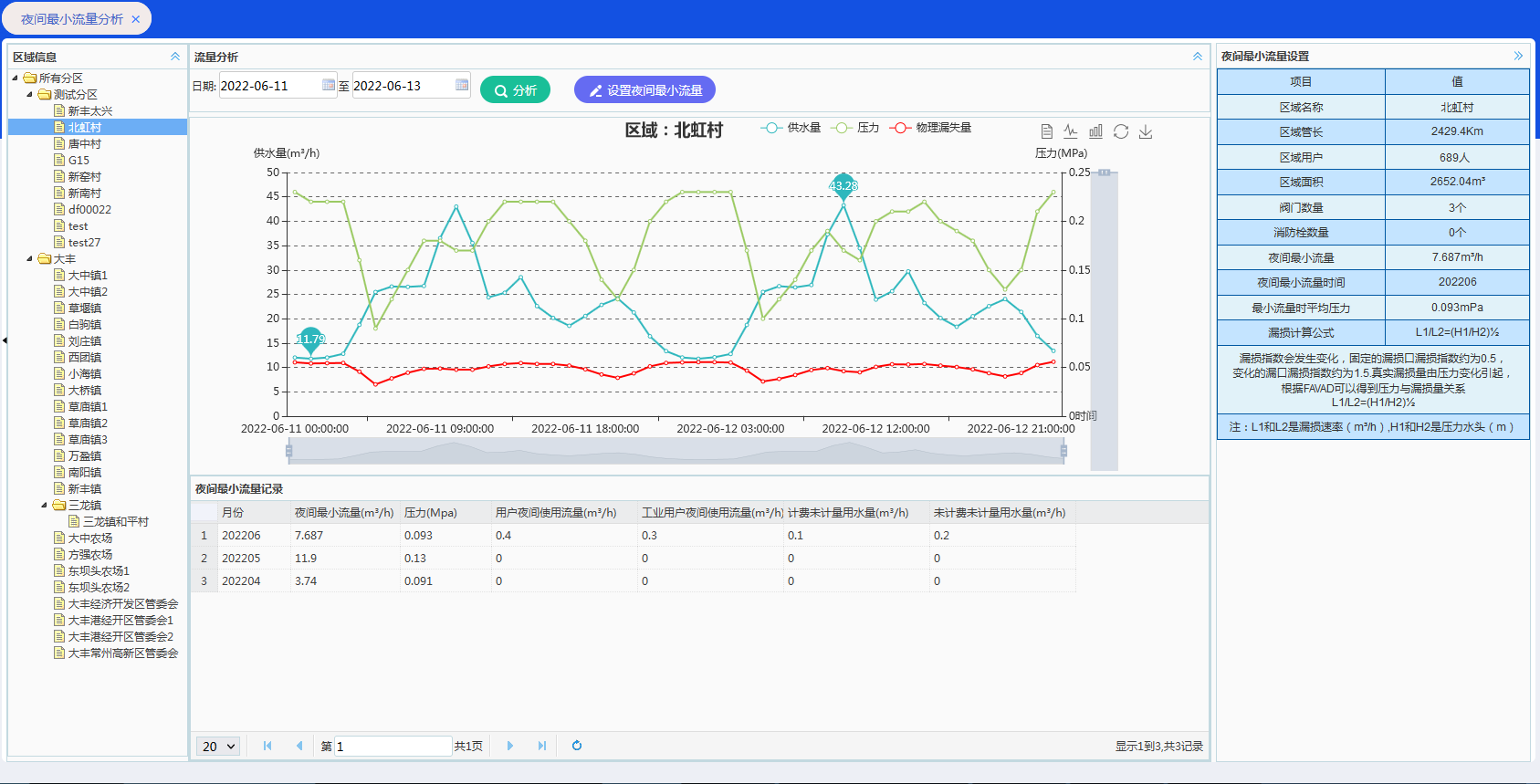This screenshot has width=1540, height=784.
Task: Restore chart with the refresh icon
Action: pyautogui.click(x=1121, y=131)
